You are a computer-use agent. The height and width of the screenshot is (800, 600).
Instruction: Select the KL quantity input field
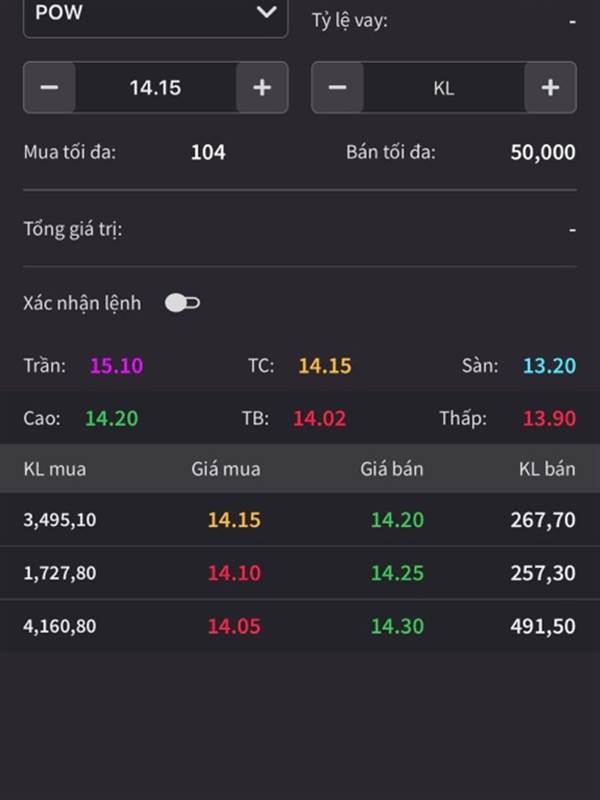[x=444, y=88]
